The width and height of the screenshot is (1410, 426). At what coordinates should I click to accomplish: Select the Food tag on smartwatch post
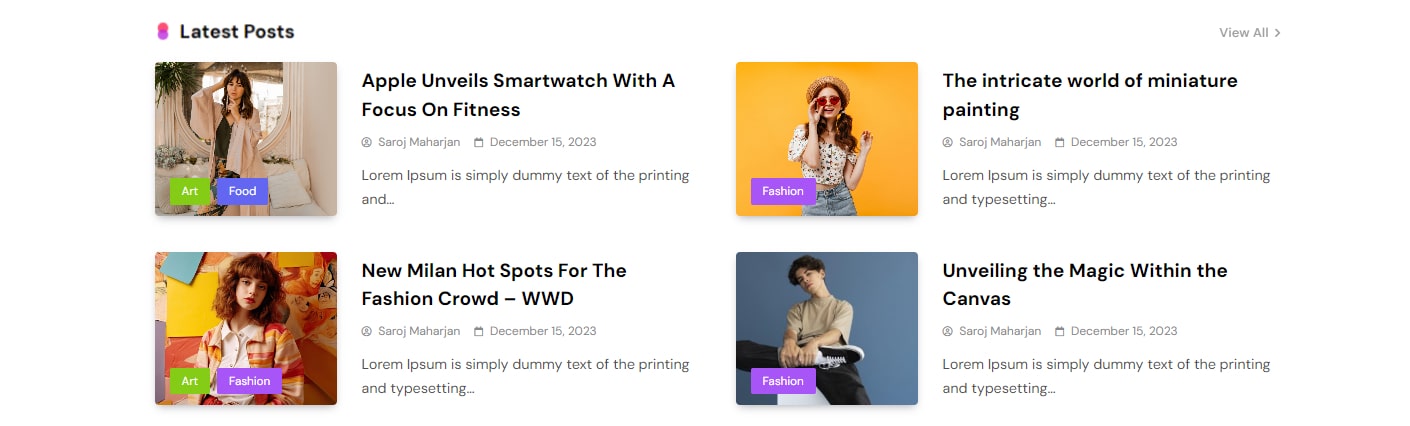click(x=242, y=191)
